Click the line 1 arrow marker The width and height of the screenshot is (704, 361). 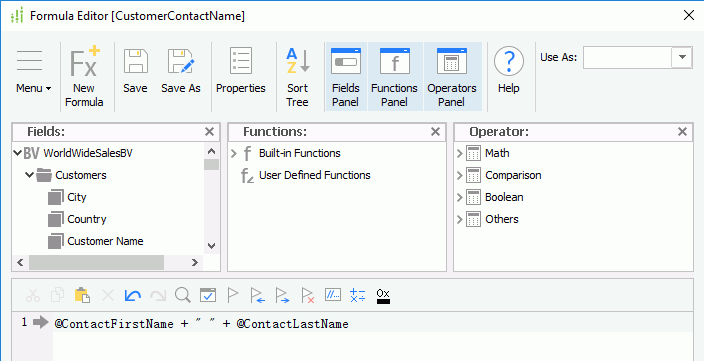point(41,322)
